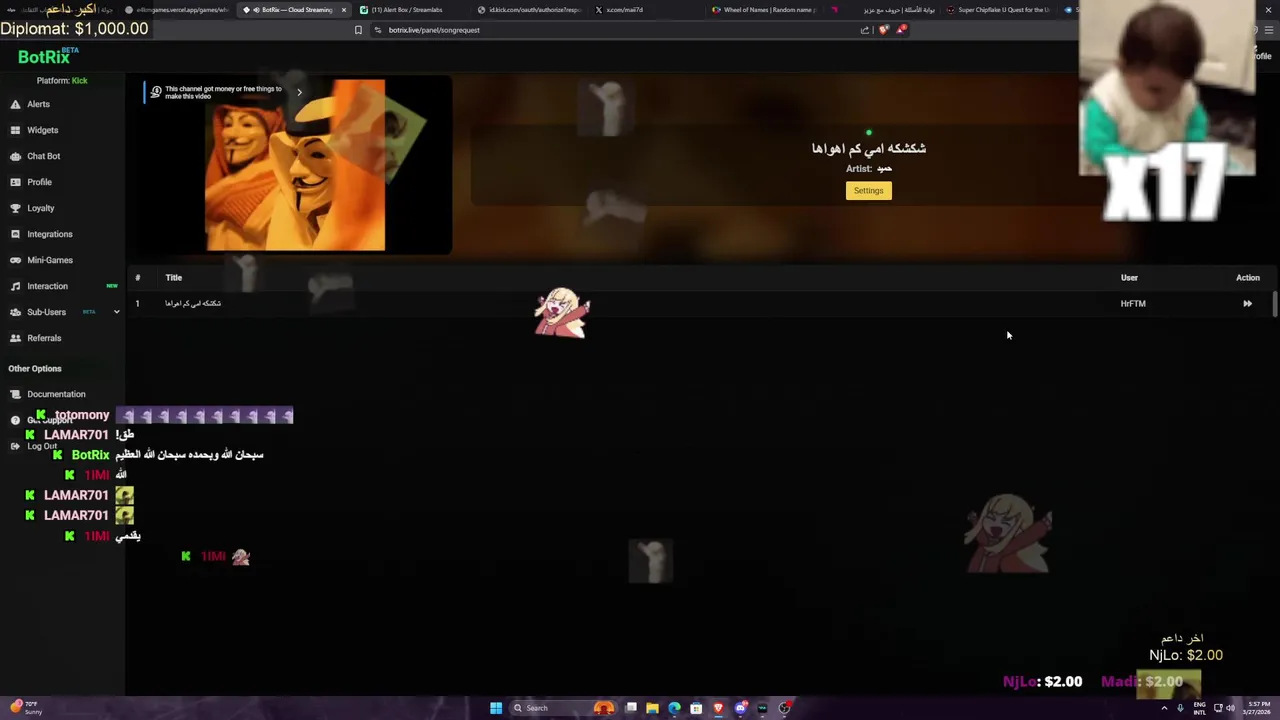Click the yellow Settings button
This screenshot has width=1280, height=720.
868,191
